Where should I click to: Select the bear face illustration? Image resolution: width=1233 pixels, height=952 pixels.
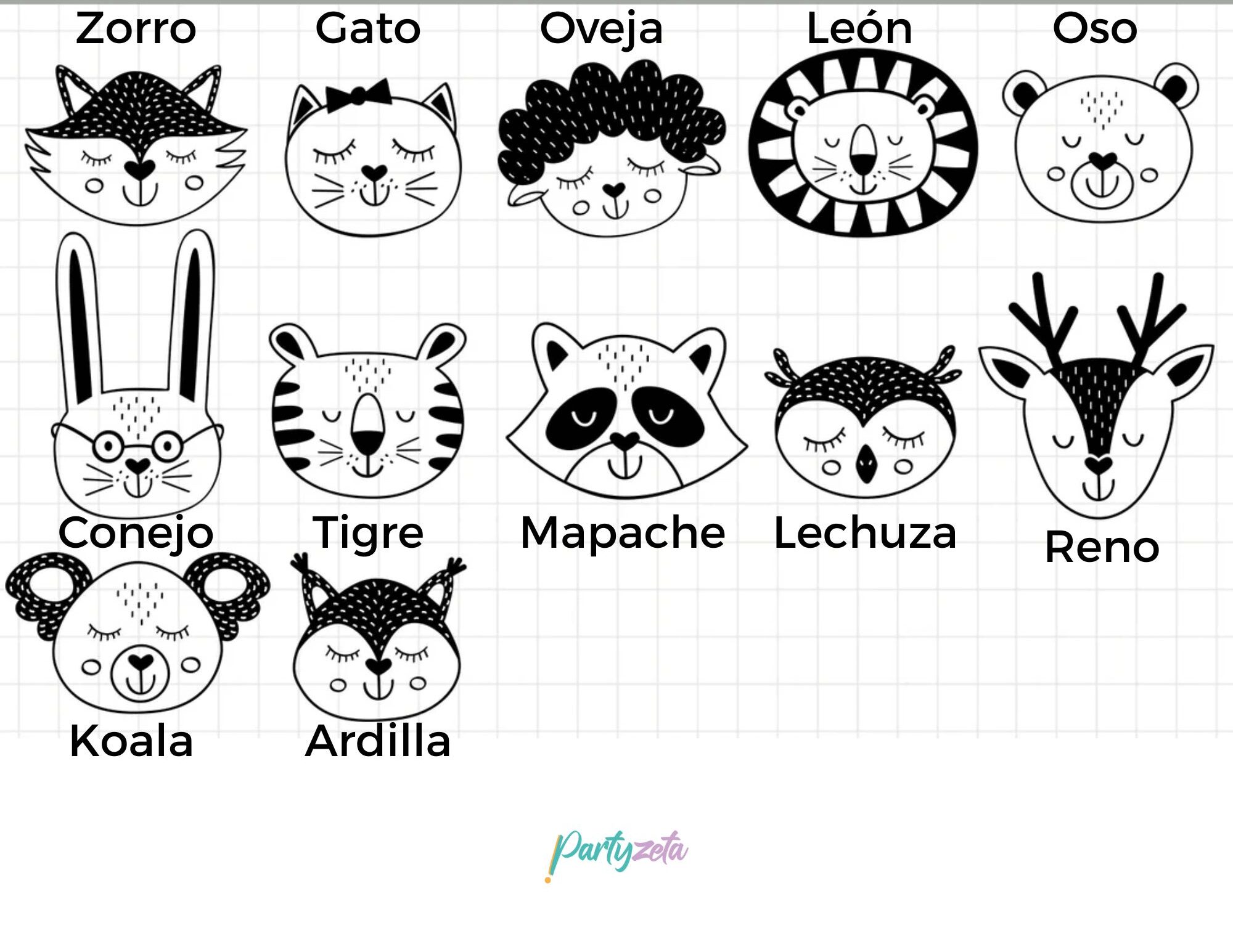[1100, 142]
